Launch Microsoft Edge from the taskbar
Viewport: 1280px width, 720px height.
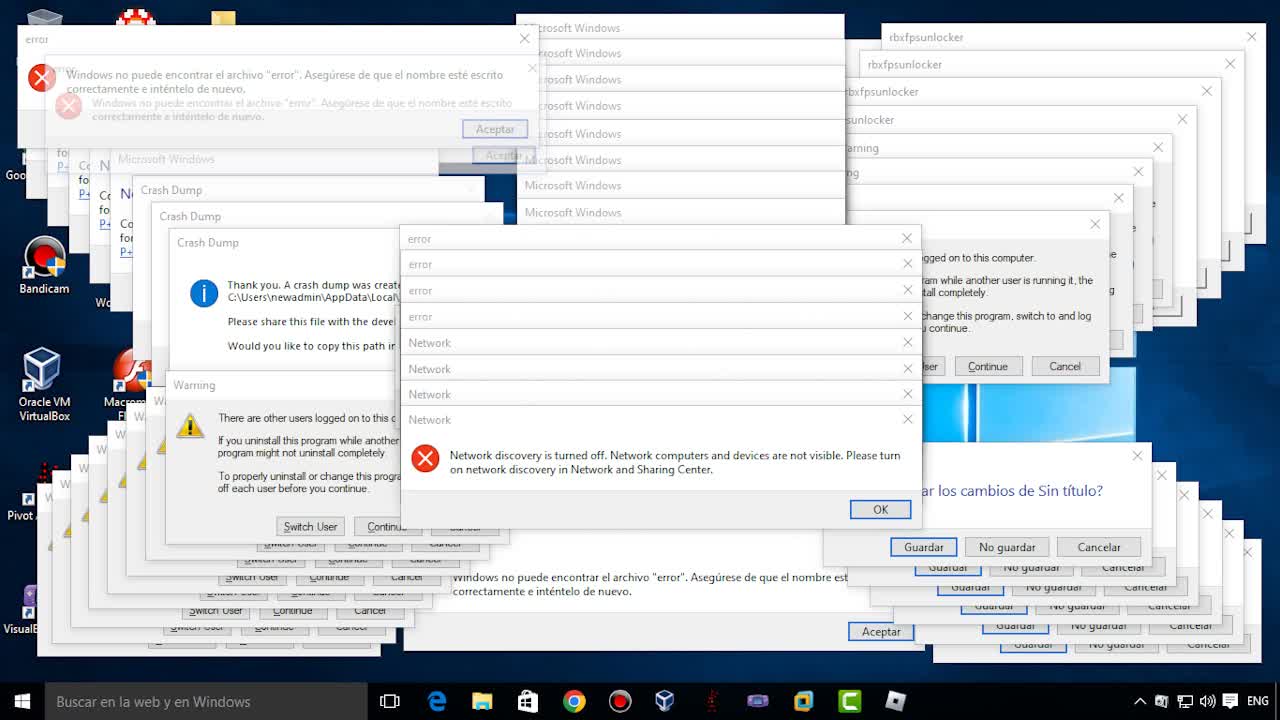click(x=437, y=701)
